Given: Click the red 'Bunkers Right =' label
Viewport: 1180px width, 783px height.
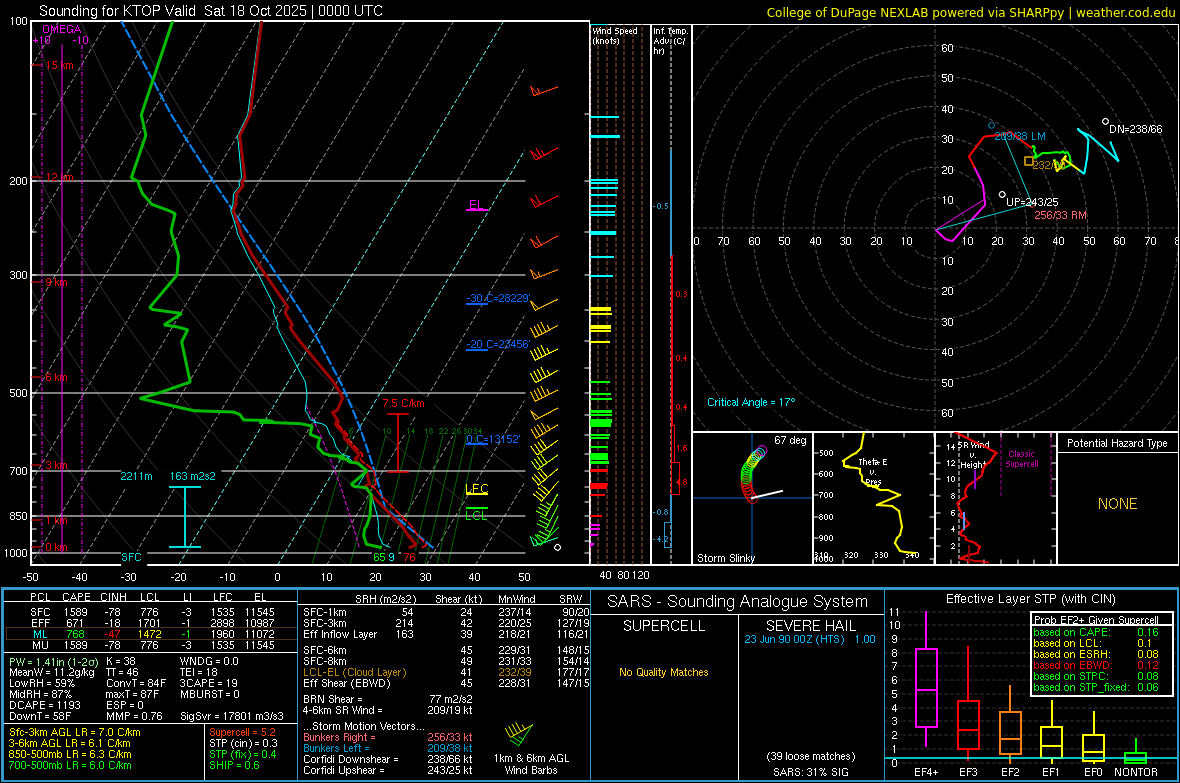Looking at the screenshot, I should 339,737.
